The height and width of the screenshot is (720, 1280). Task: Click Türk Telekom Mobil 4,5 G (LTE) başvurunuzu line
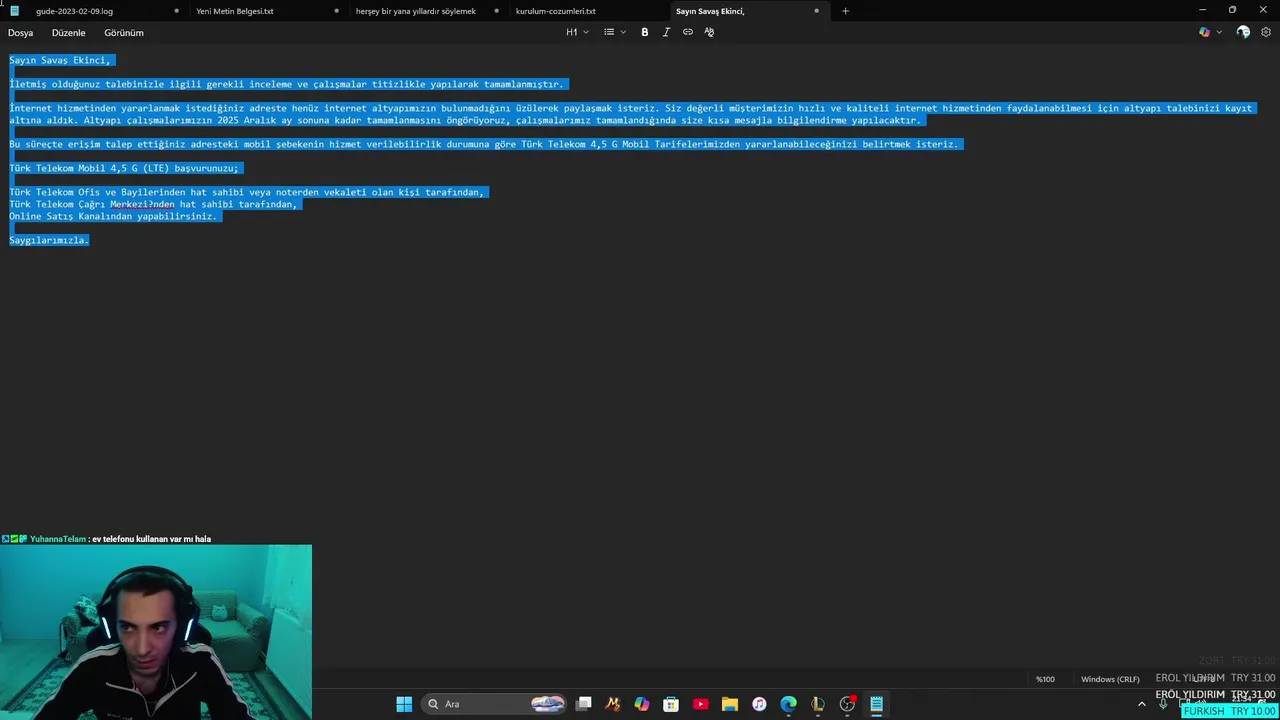point(124,168)
